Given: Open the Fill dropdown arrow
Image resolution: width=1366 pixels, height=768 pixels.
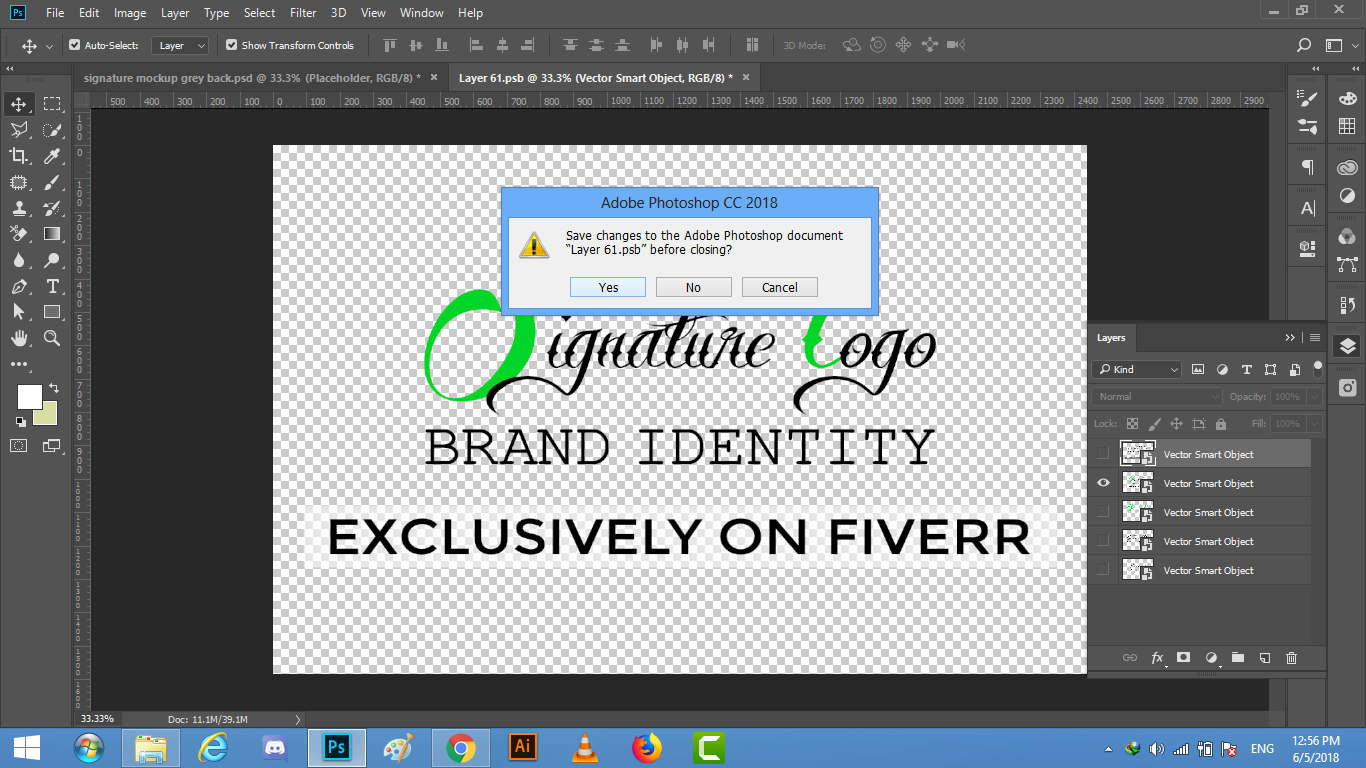Looking at the screenshot, I should [1313, 424].
